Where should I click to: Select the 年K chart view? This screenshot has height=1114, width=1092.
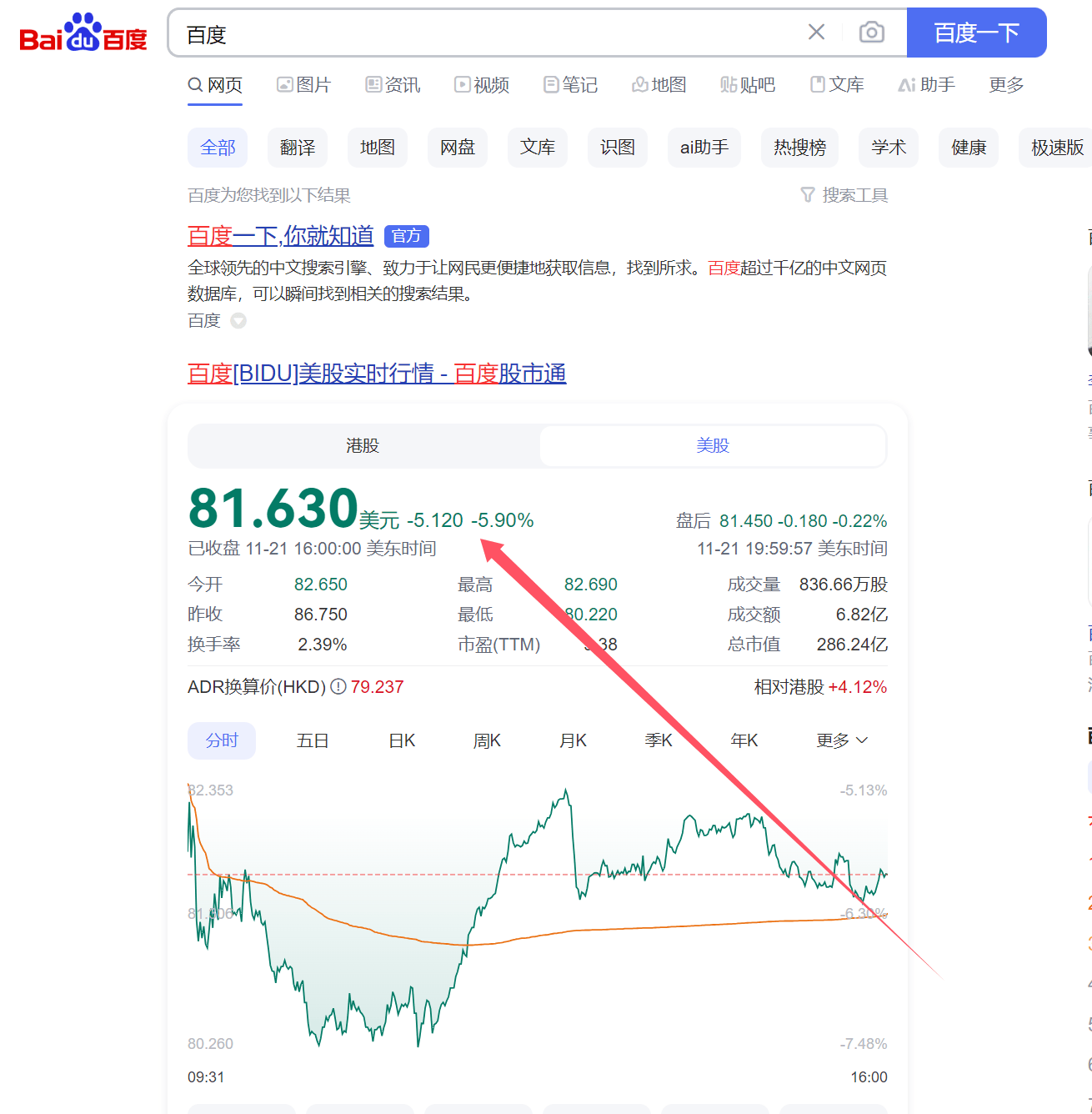744,740
